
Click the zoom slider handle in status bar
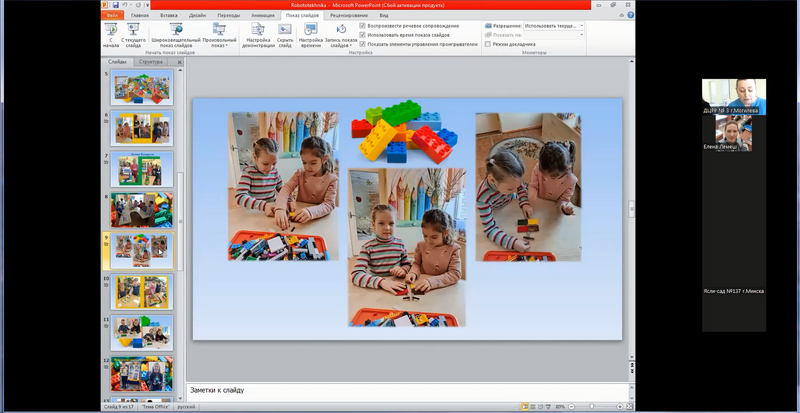(591, 407)
